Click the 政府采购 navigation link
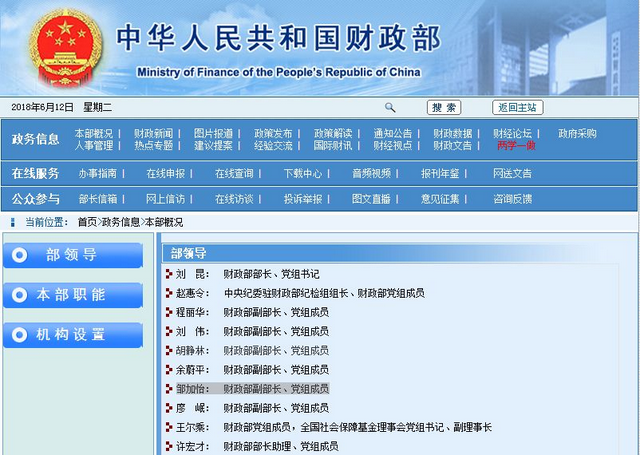 pos(577,133)
